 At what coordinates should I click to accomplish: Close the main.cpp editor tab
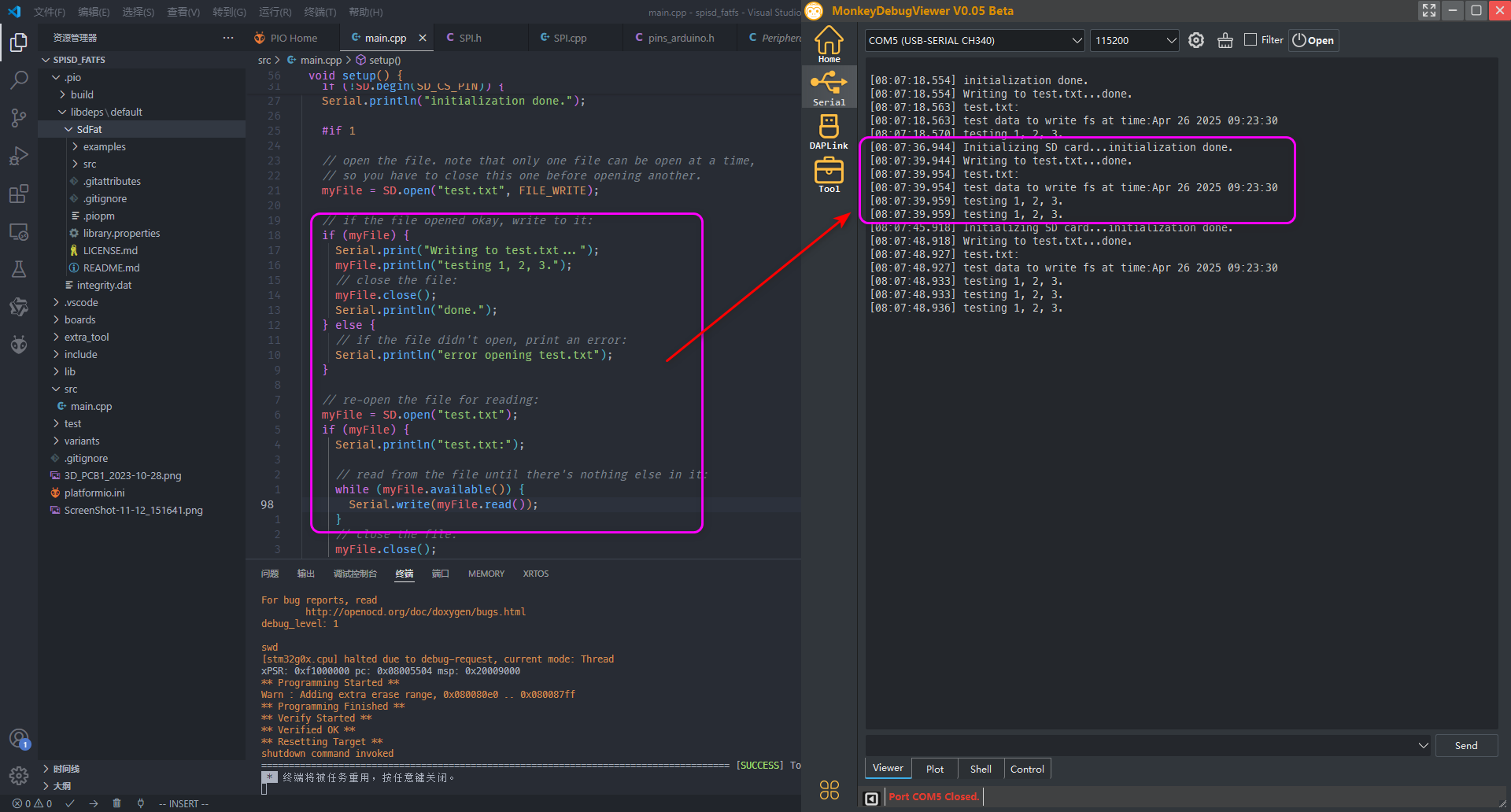423,38
